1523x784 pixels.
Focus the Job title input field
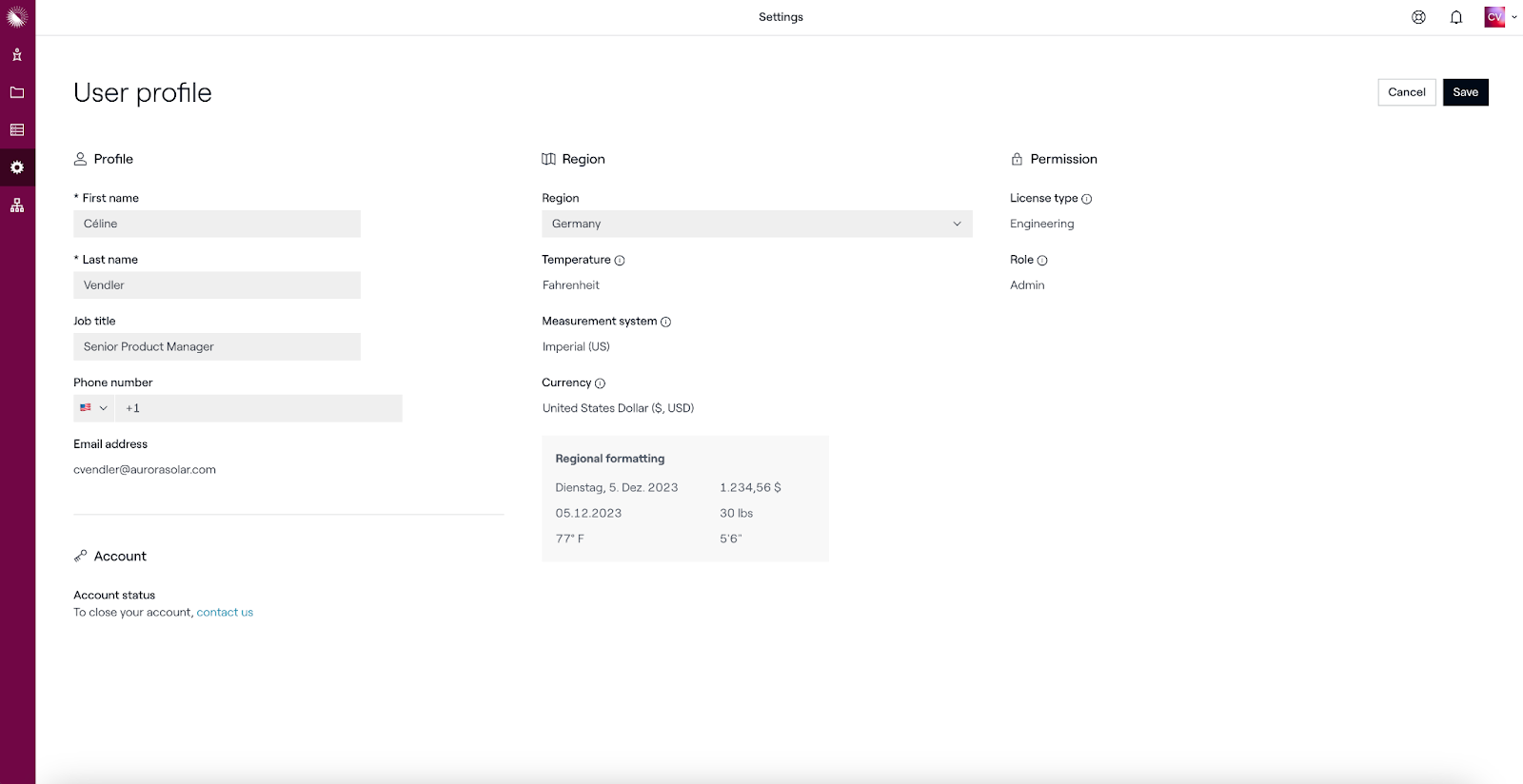(x=217, y=346)
